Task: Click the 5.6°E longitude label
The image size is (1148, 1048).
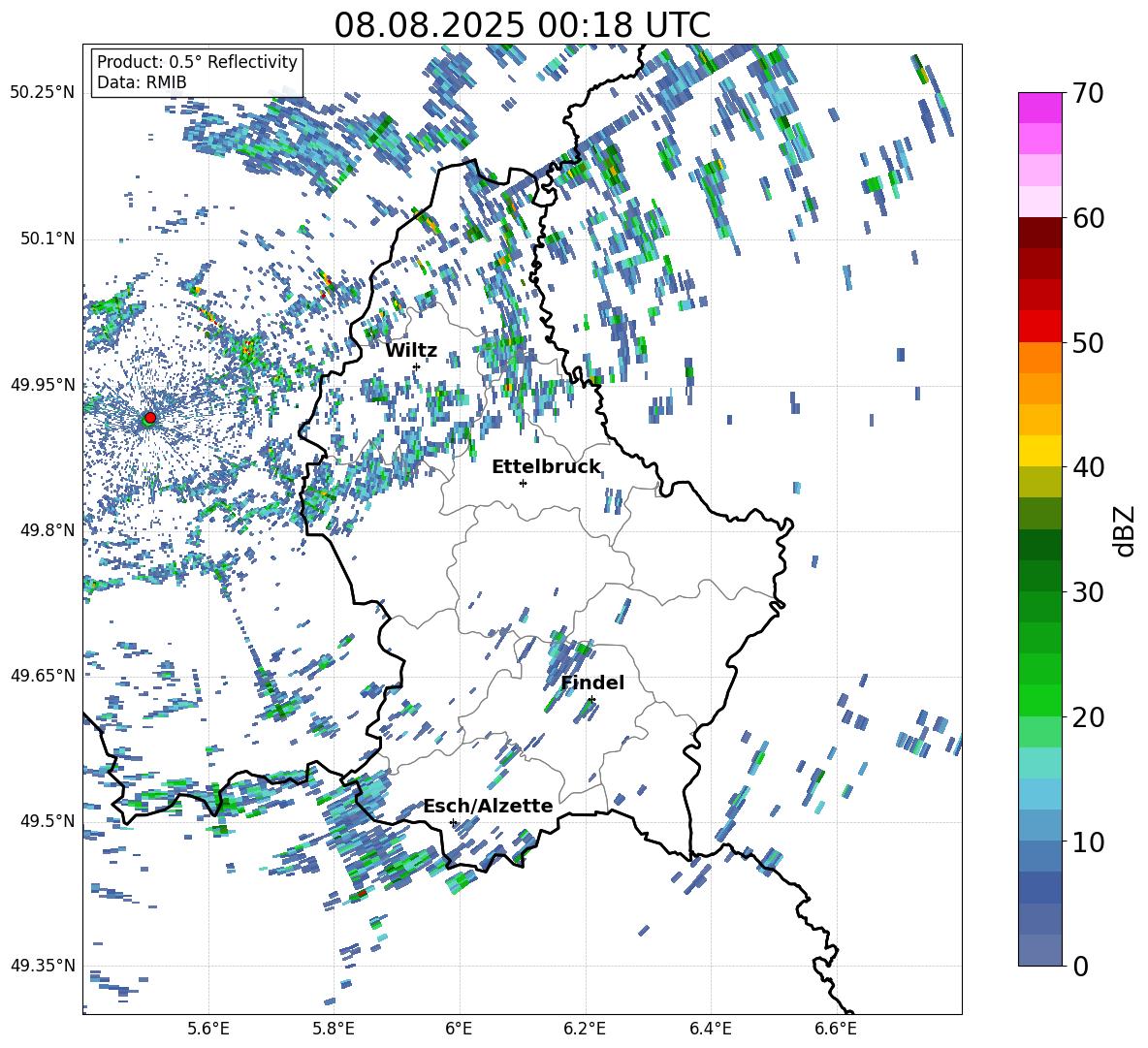Action: pyautogui.click(x=208, y=1029)
